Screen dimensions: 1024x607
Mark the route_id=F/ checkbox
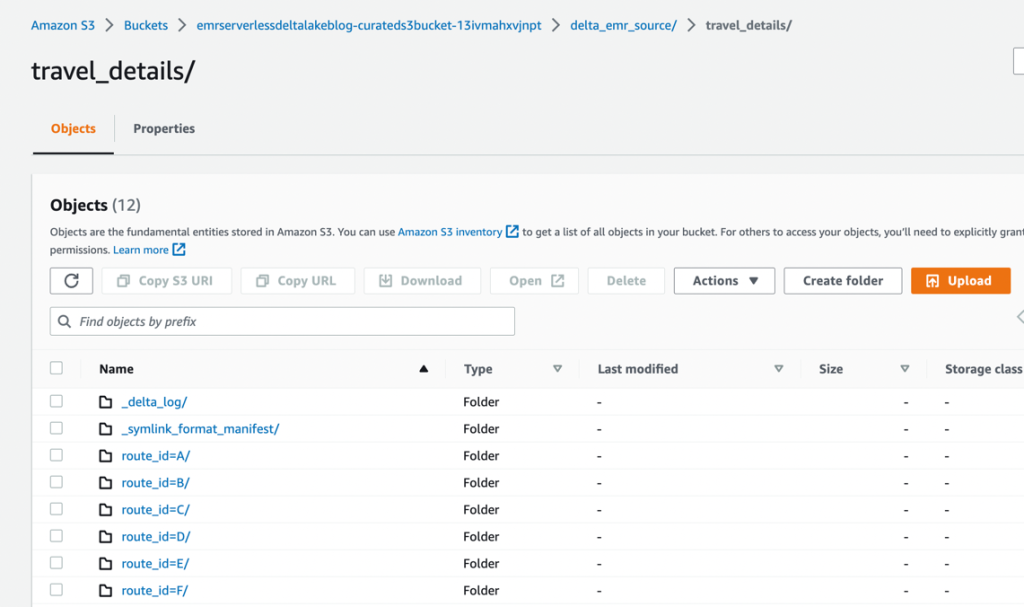click(x=56, y=590)
